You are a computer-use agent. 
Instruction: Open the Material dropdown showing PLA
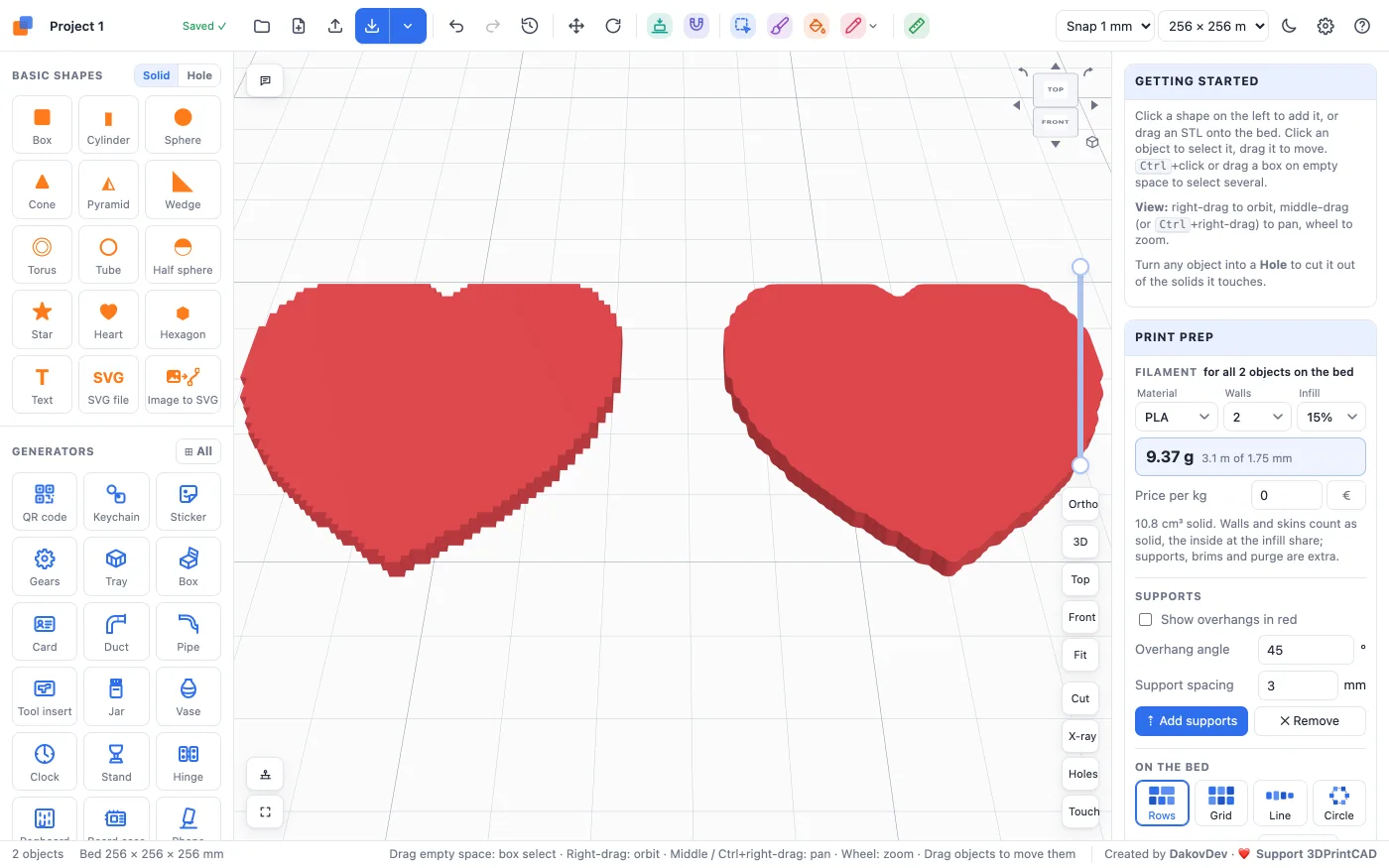pos(1177,417)
